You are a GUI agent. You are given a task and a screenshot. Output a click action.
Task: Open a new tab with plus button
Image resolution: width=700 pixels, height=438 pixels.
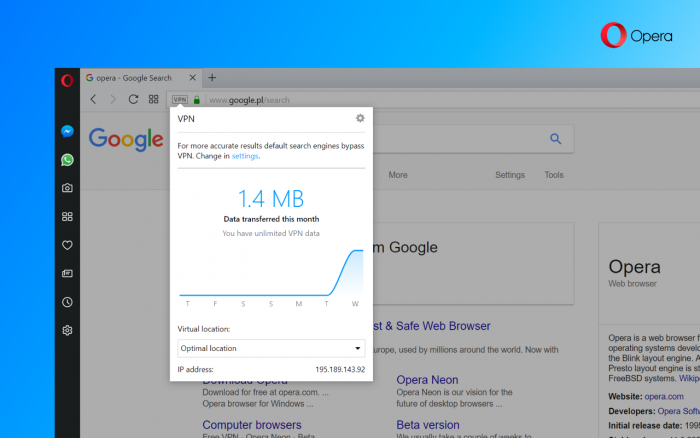pyautogui.click(x=212, y=78)
